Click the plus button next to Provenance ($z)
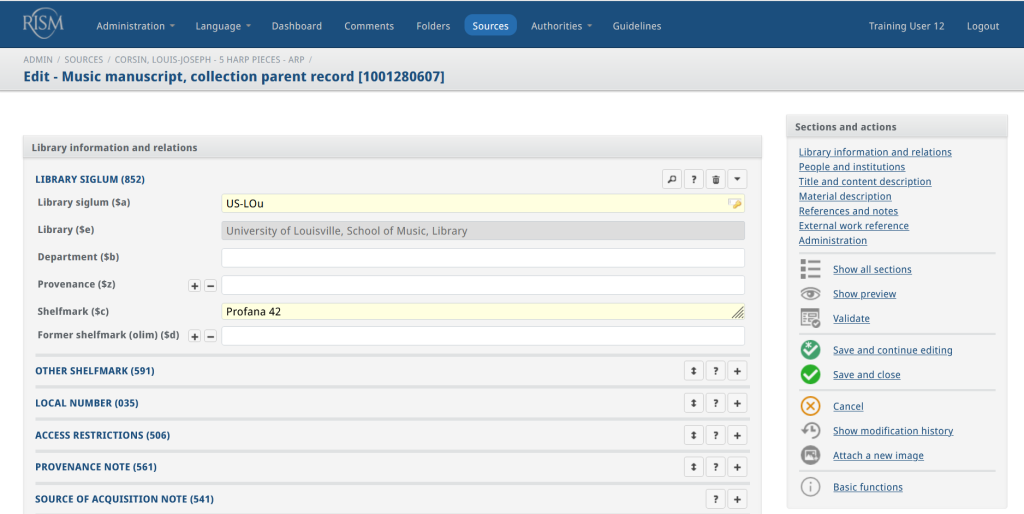Screen dimensions: 1024x514 tap(195, 286)
